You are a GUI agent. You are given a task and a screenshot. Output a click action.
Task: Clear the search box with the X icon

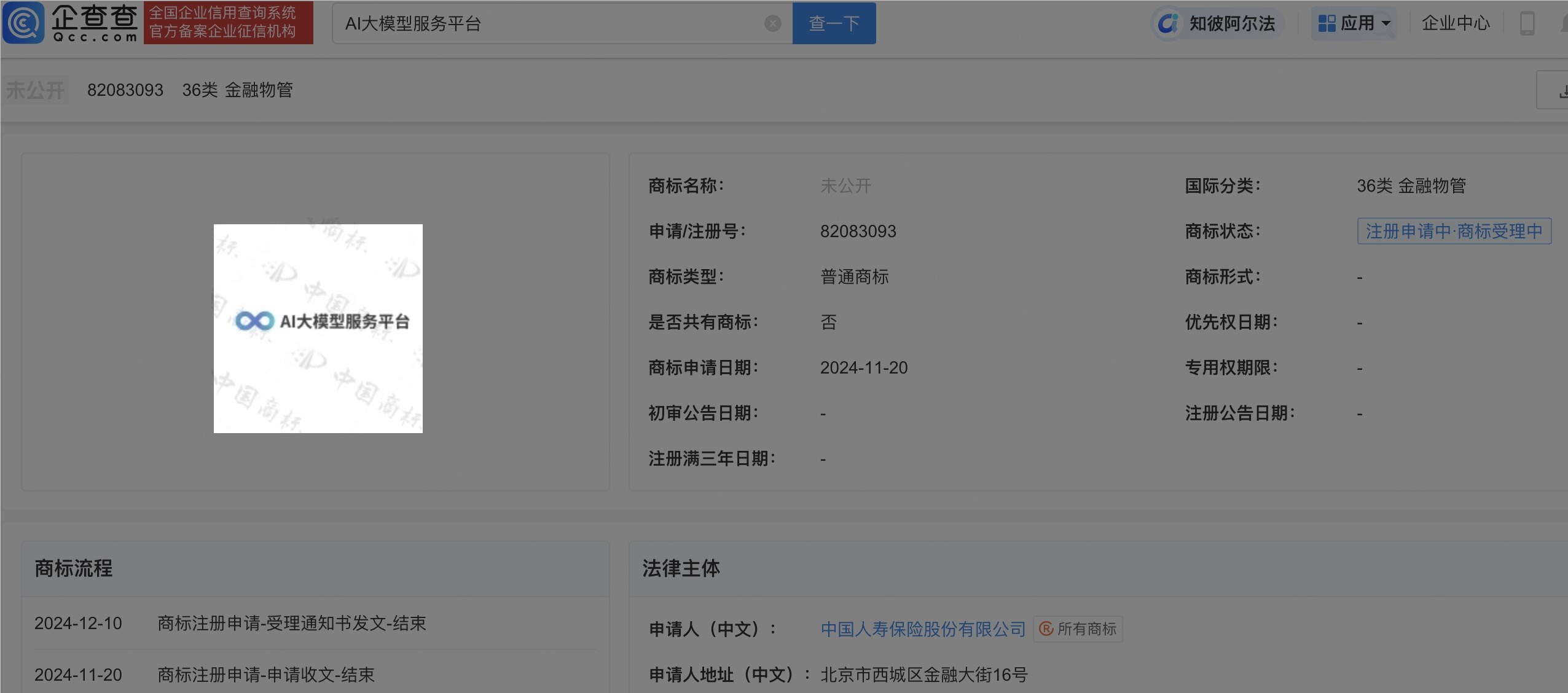[772, 23]
